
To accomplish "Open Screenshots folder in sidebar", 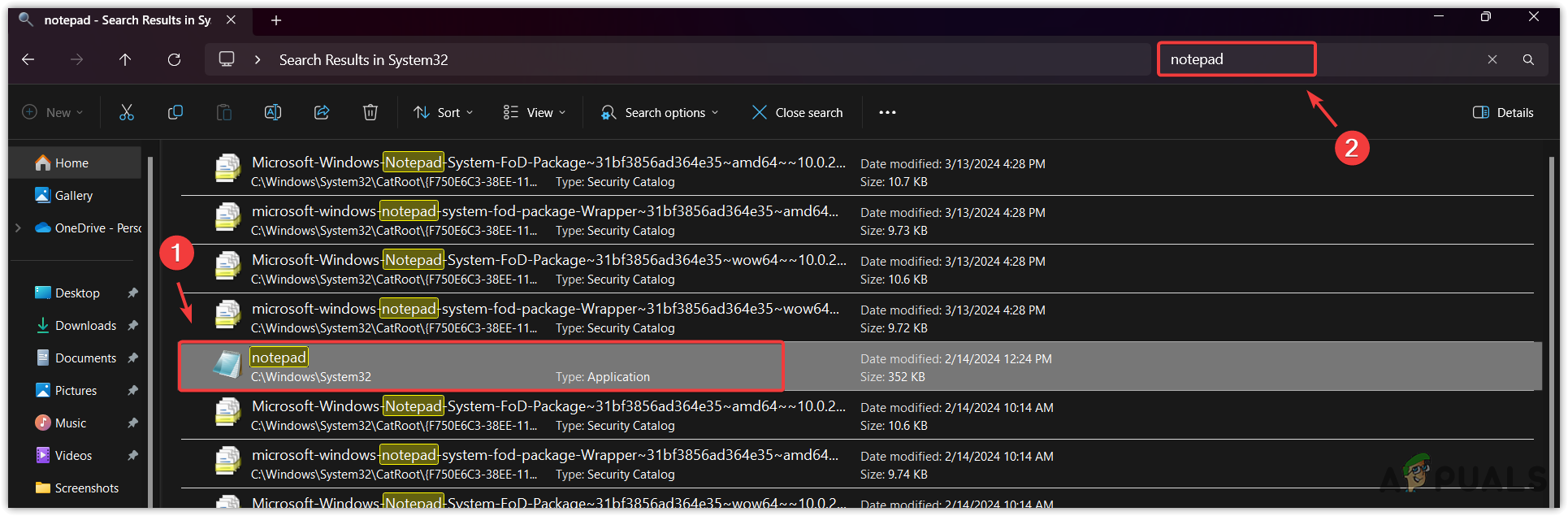I will pyautogui.click(x=79, y=488).
